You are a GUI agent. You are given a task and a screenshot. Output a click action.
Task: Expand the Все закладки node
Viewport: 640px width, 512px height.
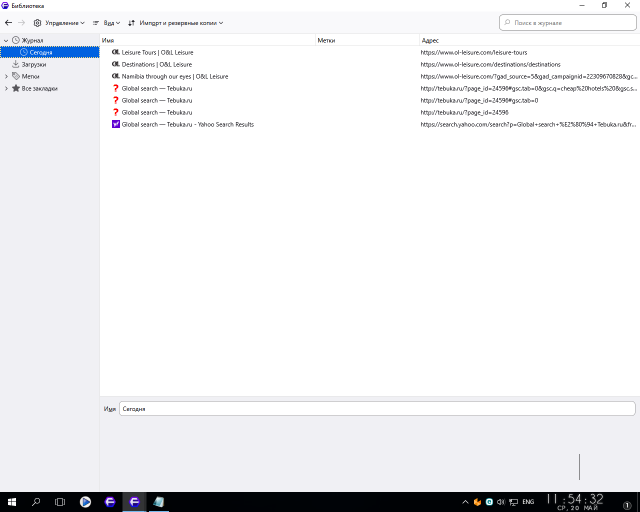click(6, 88)
